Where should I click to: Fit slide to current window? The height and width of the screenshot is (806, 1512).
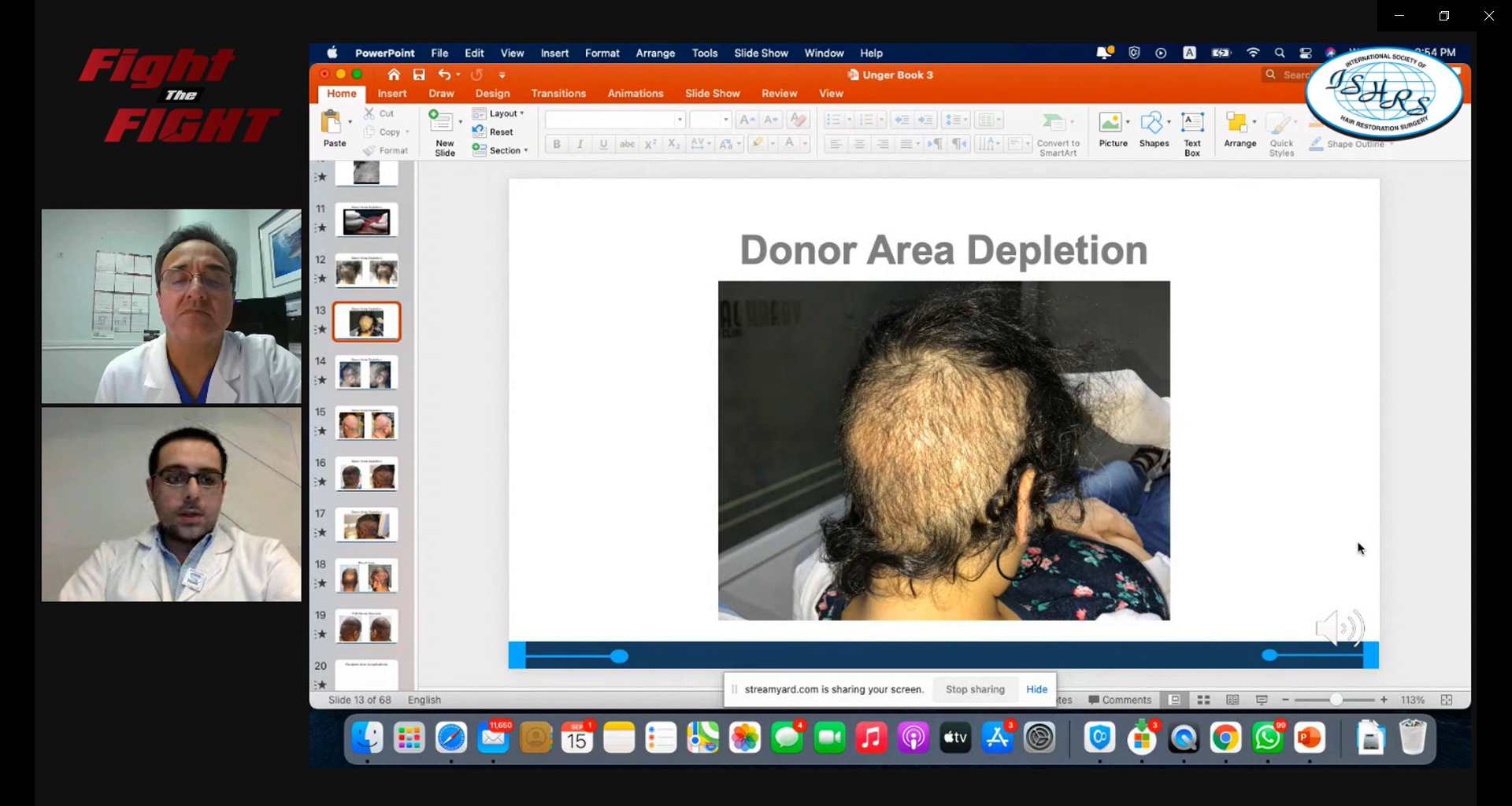(1447, 700)
